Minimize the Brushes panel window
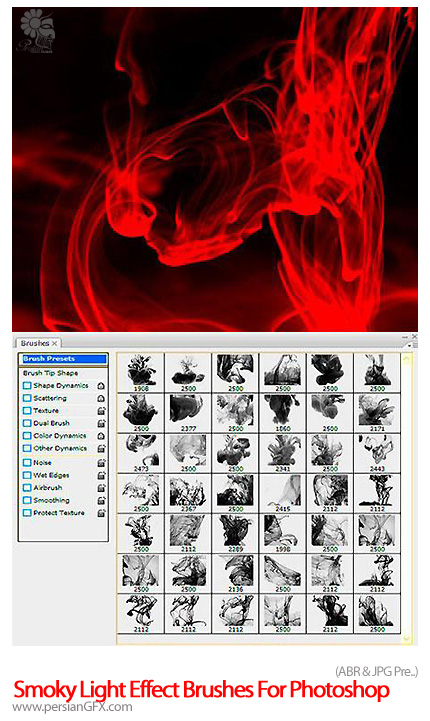The height and width of the screenshot is (721, 430). [405, 337]
